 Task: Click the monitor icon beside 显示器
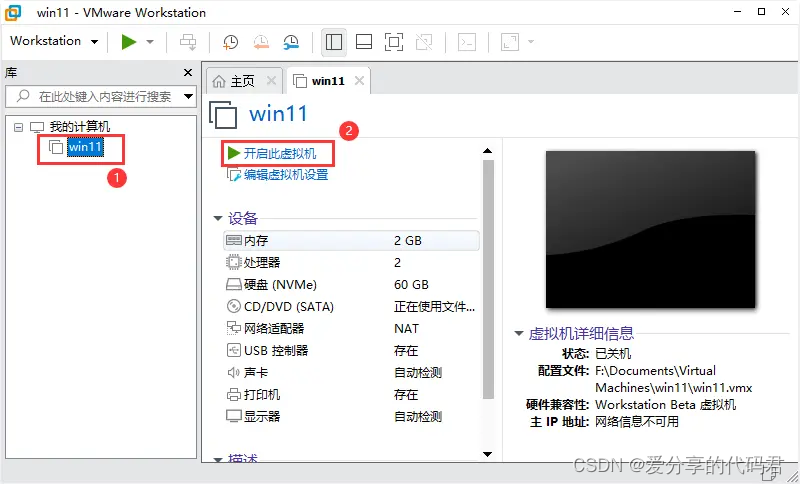coord(234,416)
